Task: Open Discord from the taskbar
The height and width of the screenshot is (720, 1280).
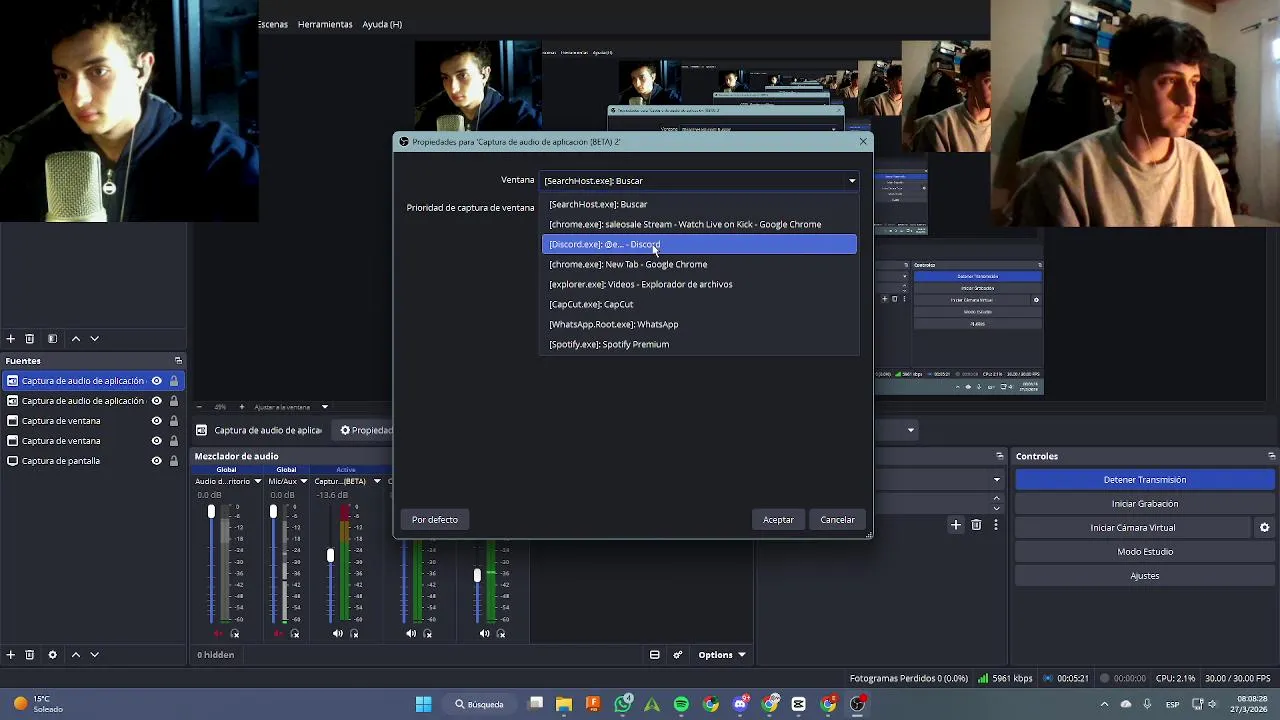Action: (740, 704)
